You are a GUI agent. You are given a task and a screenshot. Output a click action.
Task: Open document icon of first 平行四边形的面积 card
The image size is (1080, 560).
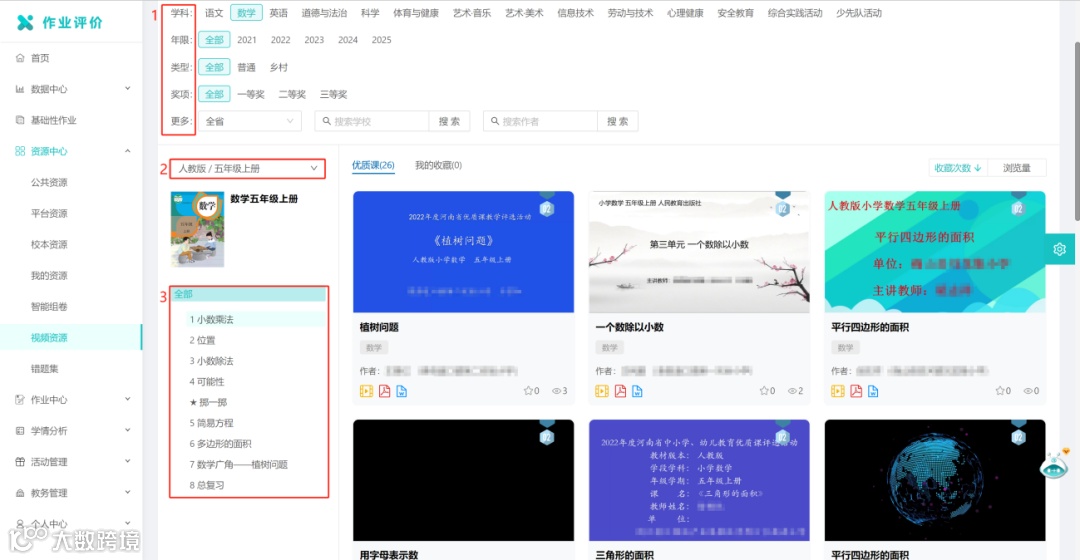click(873, 391)
